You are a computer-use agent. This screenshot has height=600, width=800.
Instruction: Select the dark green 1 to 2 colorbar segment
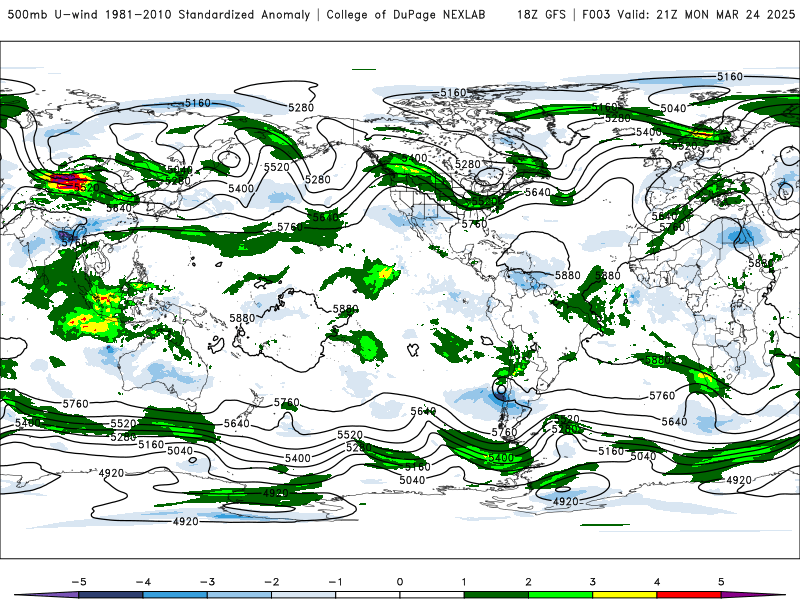[496, 595]
